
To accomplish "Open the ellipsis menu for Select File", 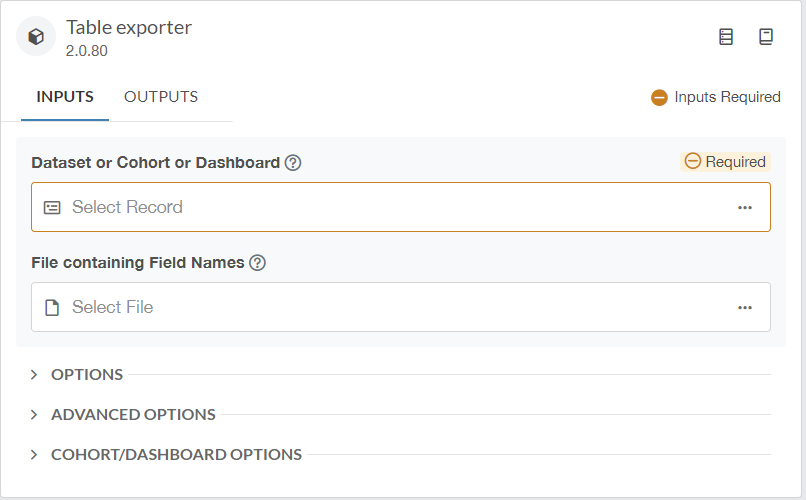I will [x=745, y=307].
